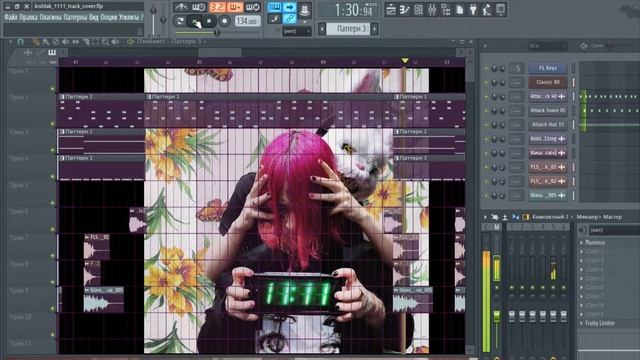Click the yellow playhead marker on timeline
The image size is (640, 360).
[404, 61]
